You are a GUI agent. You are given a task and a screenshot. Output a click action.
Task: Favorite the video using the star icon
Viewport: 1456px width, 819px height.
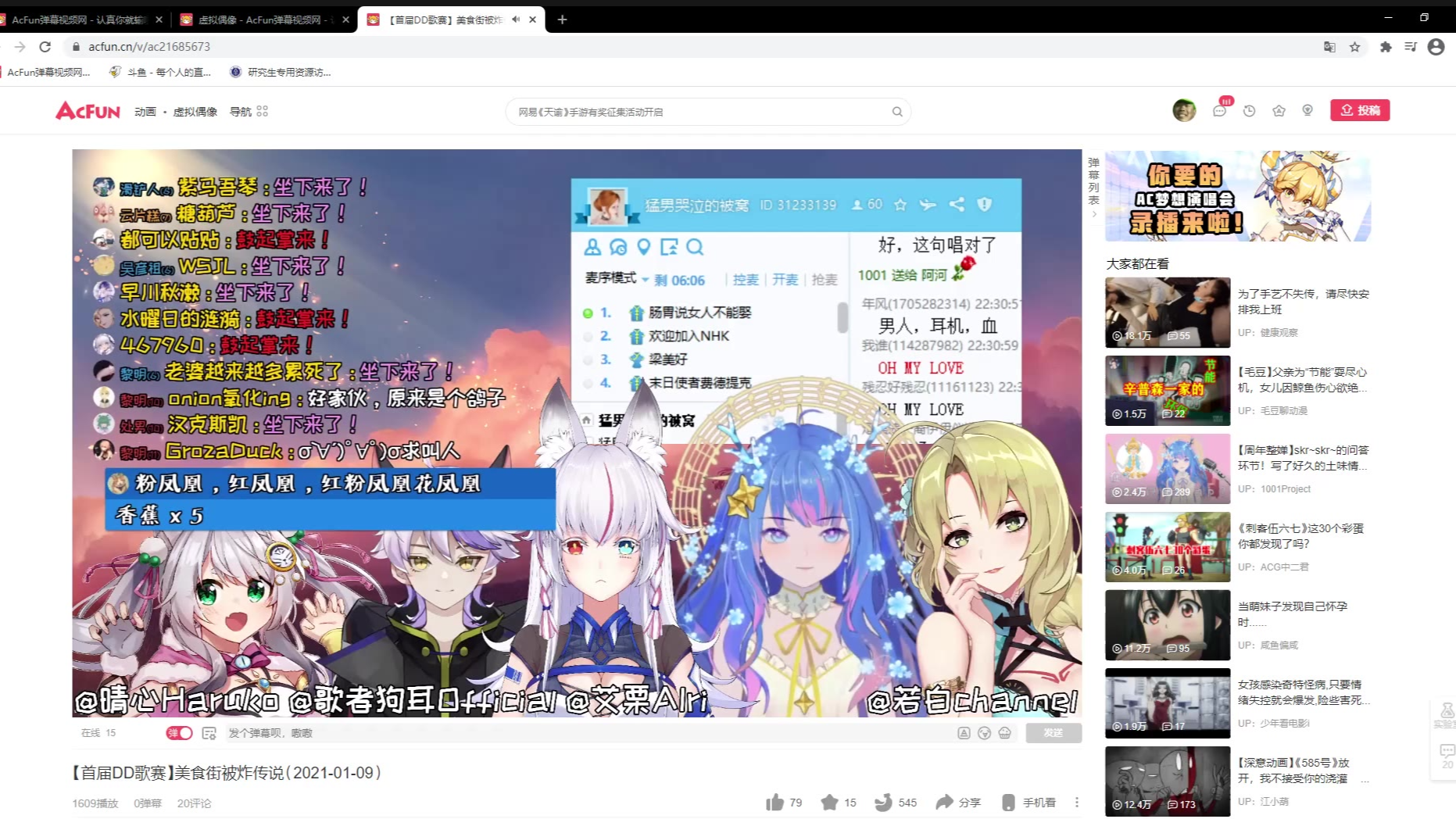click(829, 803)
